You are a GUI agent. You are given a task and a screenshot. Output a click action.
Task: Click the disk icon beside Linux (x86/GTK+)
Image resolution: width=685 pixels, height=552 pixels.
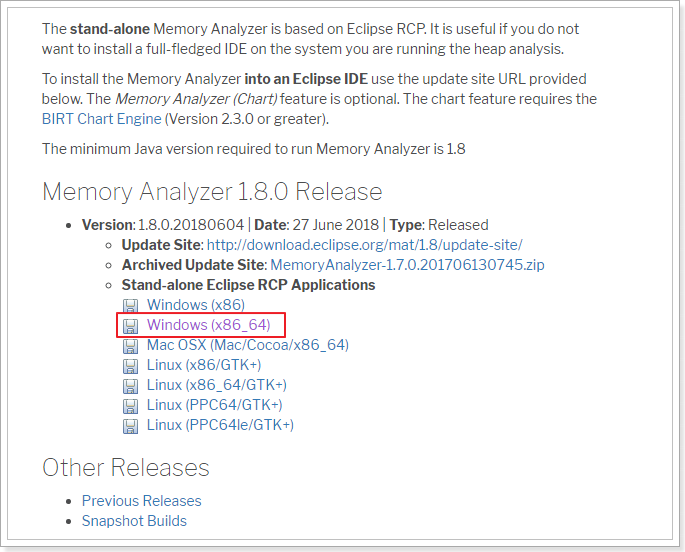pyautogui.click(x=130, y=366)
